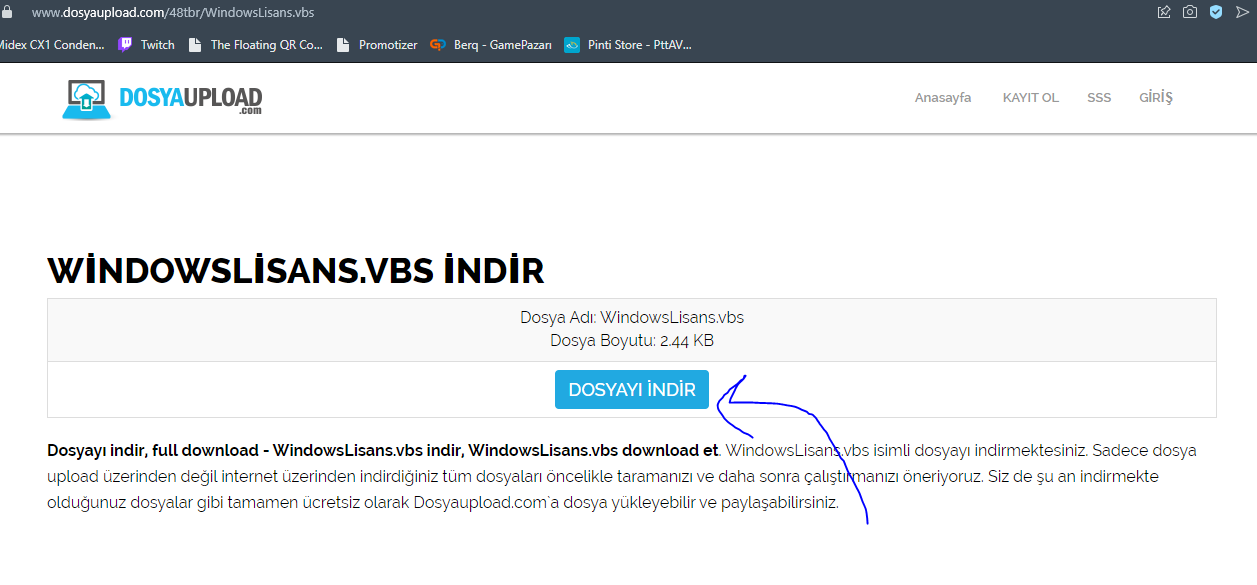
Task: Click the DosyaUpload.com logo
Action: [163, 99]
